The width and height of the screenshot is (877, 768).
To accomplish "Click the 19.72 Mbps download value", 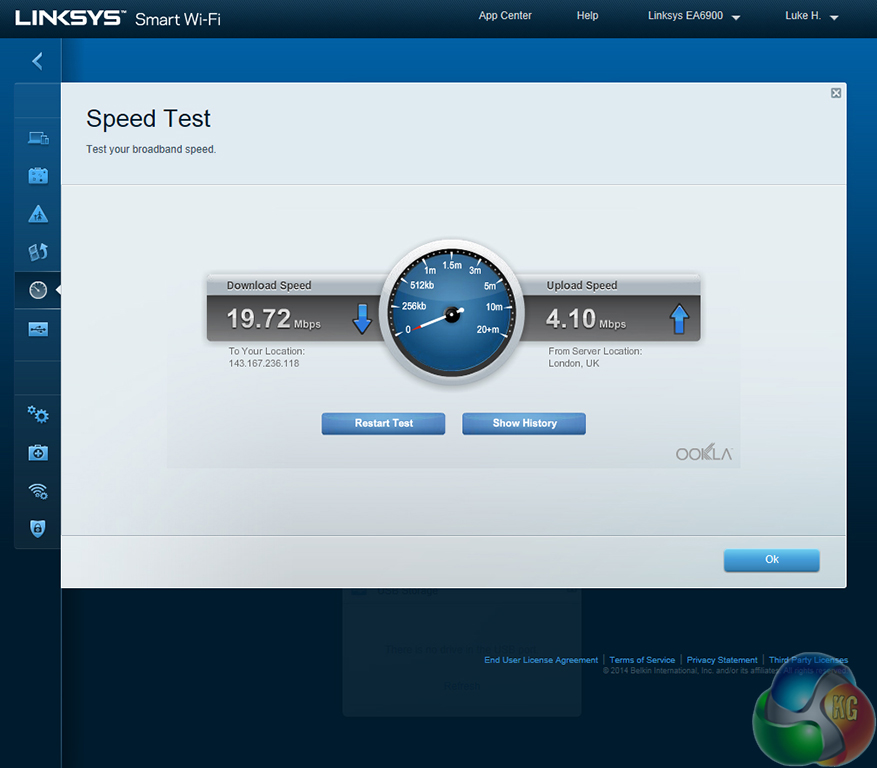I will (x=274, y=319).
